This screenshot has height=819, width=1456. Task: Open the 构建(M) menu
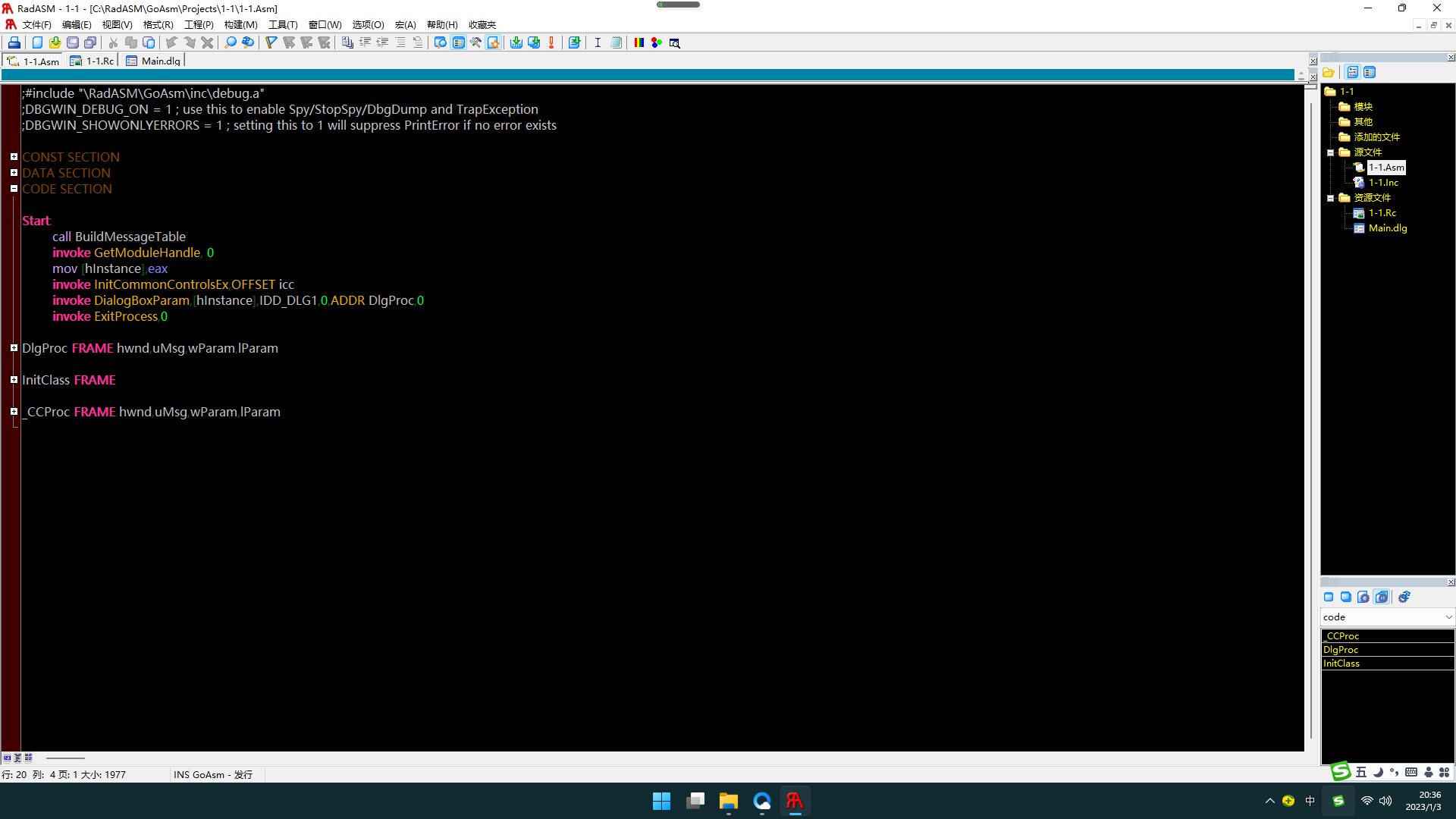click(240, 24)
